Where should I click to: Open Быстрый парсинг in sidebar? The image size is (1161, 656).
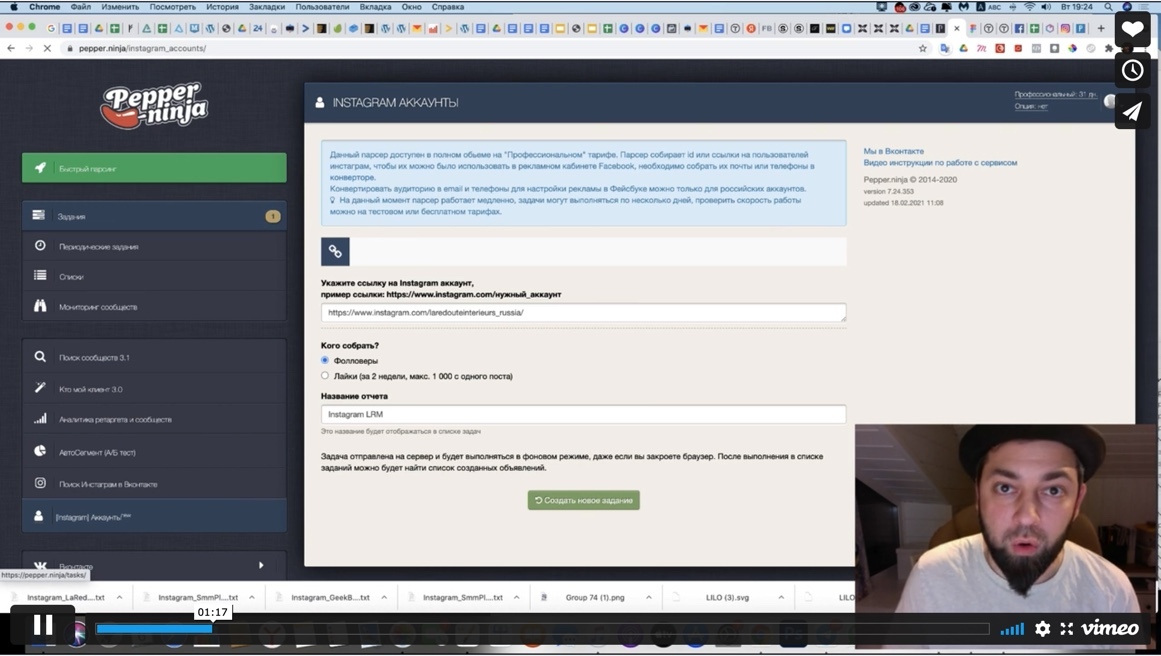[154, 168]
